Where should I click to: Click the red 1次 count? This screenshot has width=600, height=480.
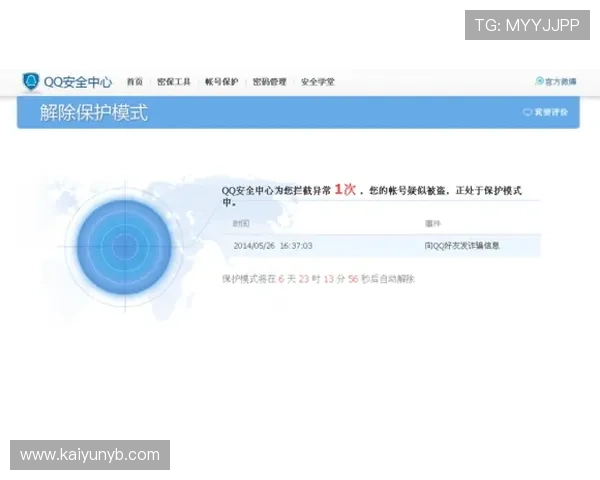pos(345,189)
